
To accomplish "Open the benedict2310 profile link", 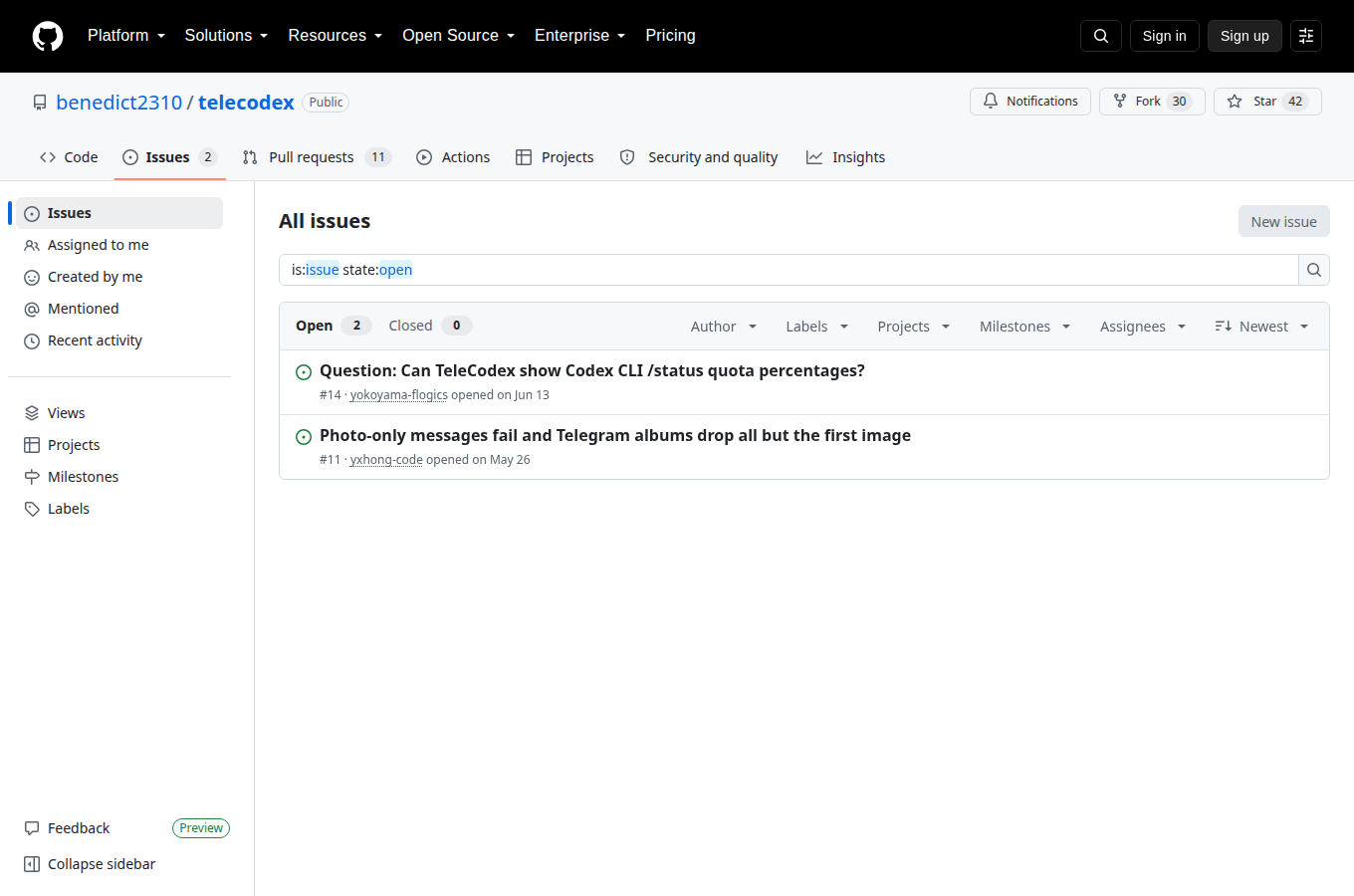I will 119,103.
